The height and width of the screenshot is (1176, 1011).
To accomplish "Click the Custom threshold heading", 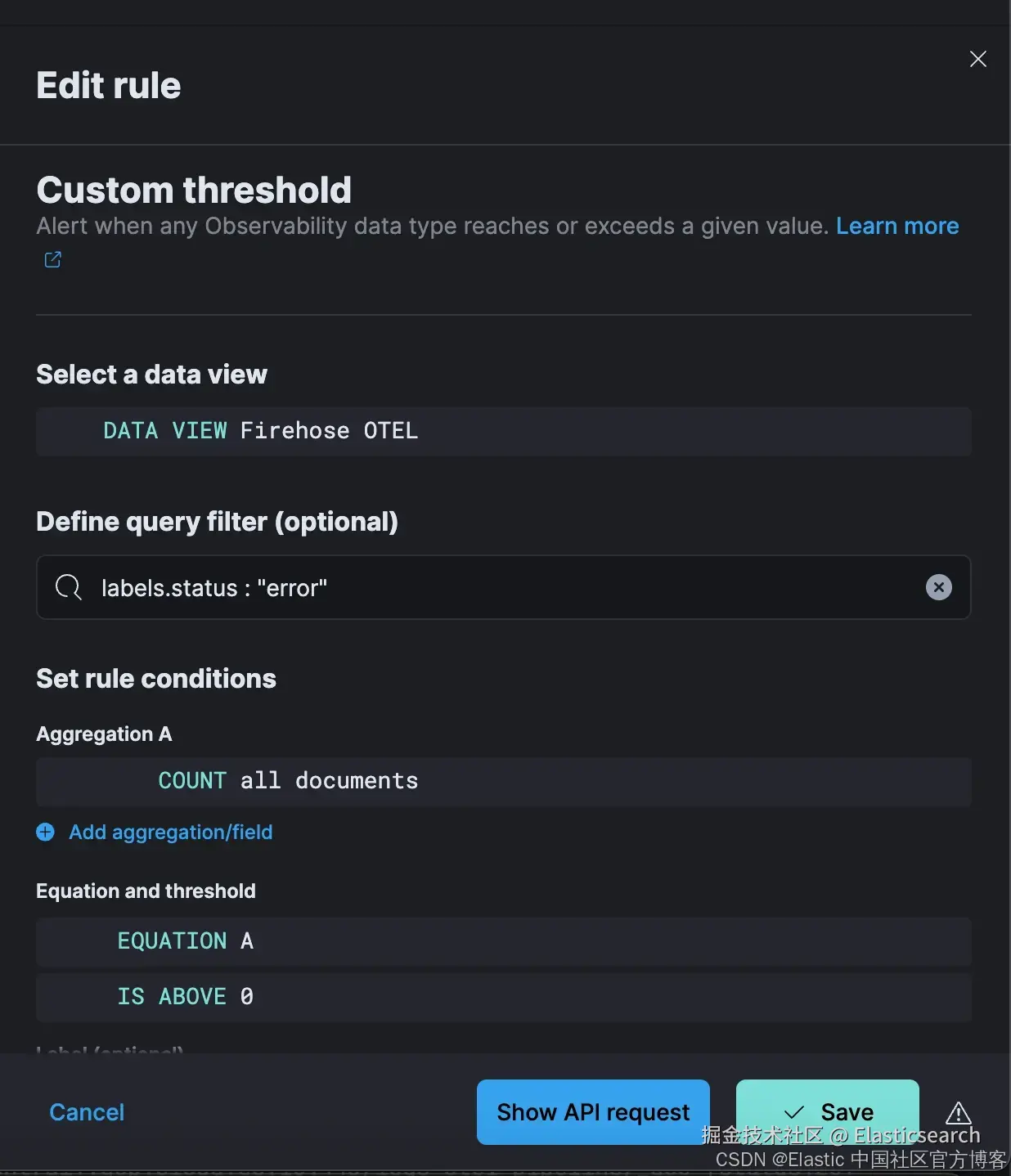I will [x=194, y=190].
